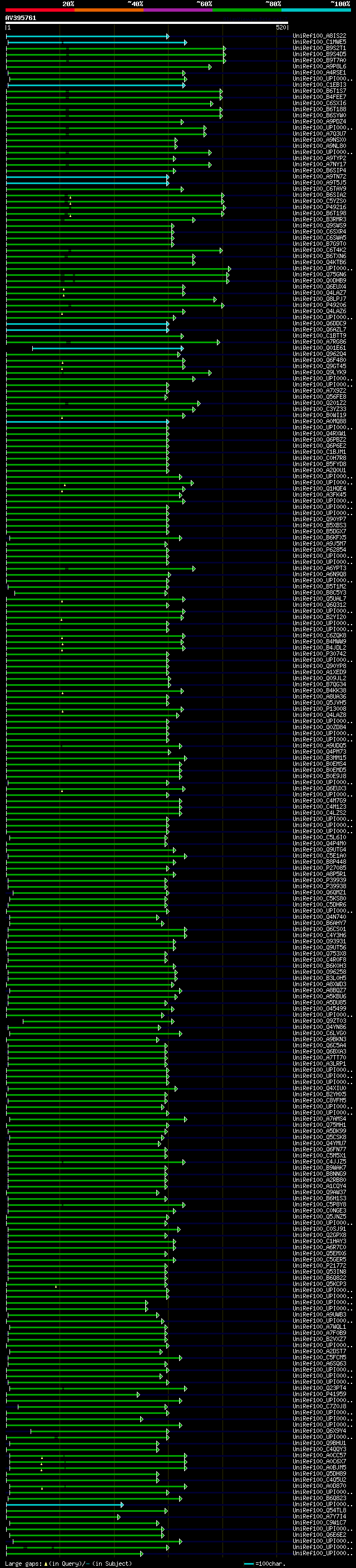This screenshot has width=356, height=1568.
Task: Click label UniRef100_B5FYD8
Action: click(x=319, y=464)
